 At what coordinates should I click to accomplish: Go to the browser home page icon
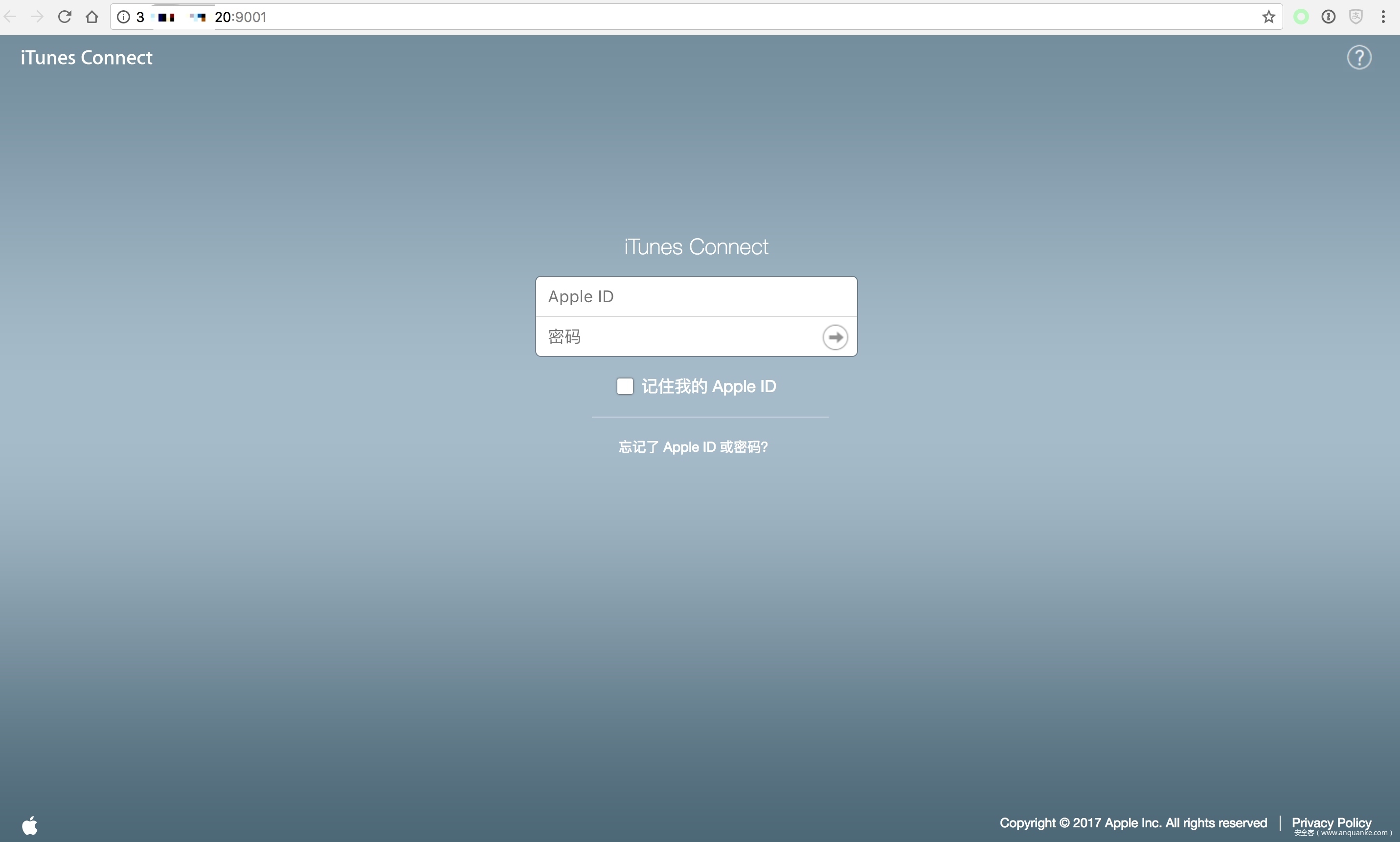[x=92, y=17]
